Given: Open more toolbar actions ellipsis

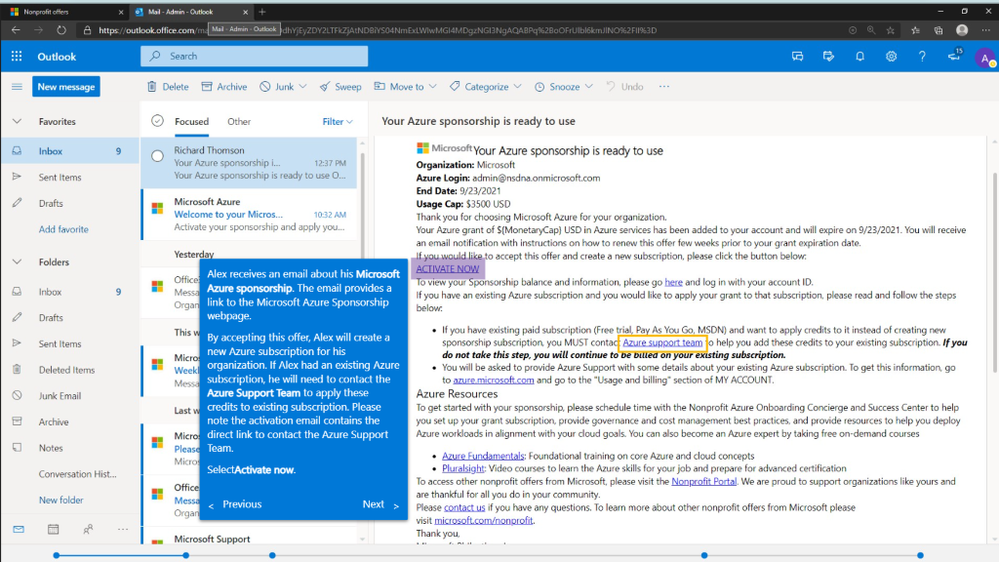Looking at the screenshot, I should 664,86.
